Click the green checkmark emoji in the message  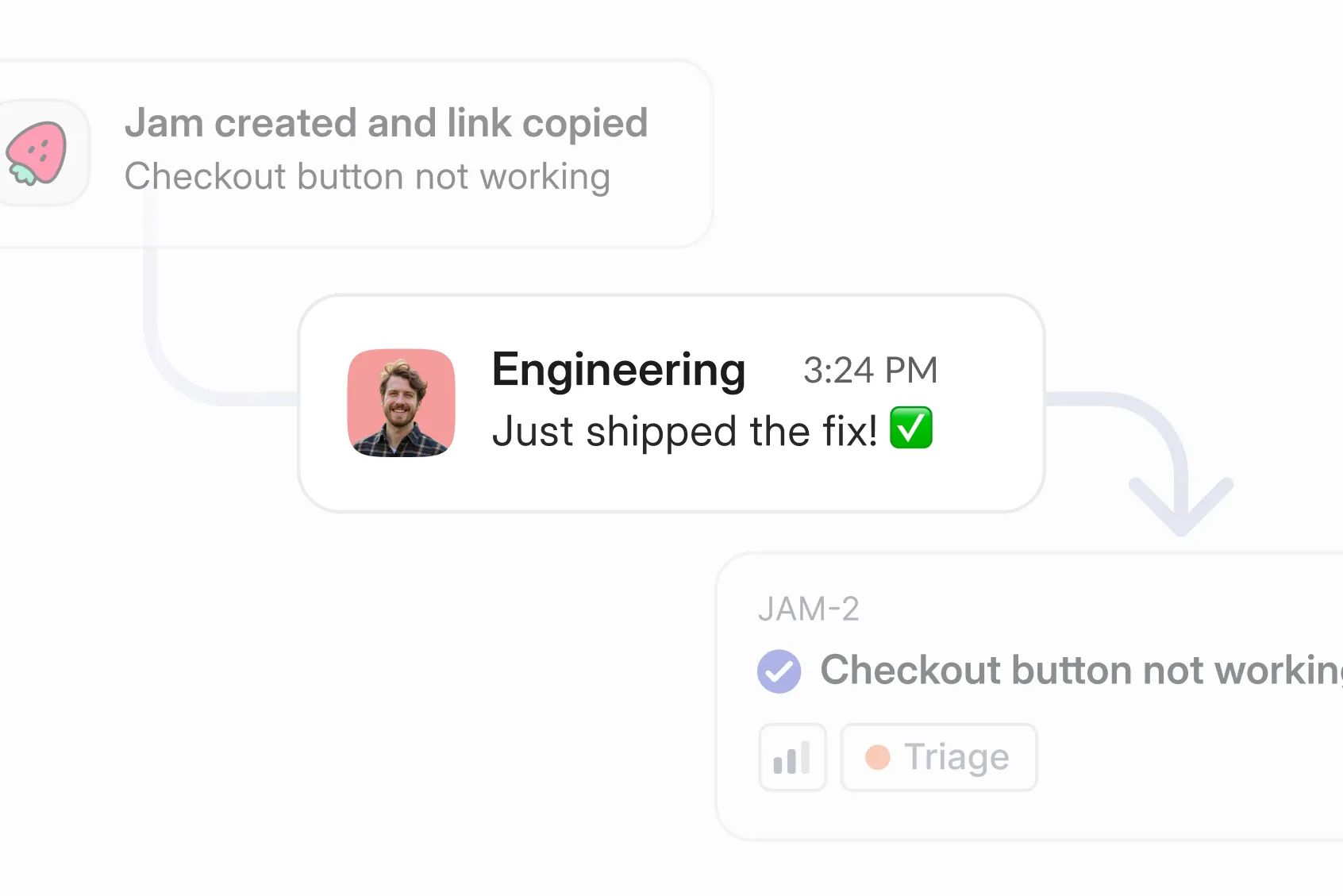pyautogui.click(x=911, y=429)
